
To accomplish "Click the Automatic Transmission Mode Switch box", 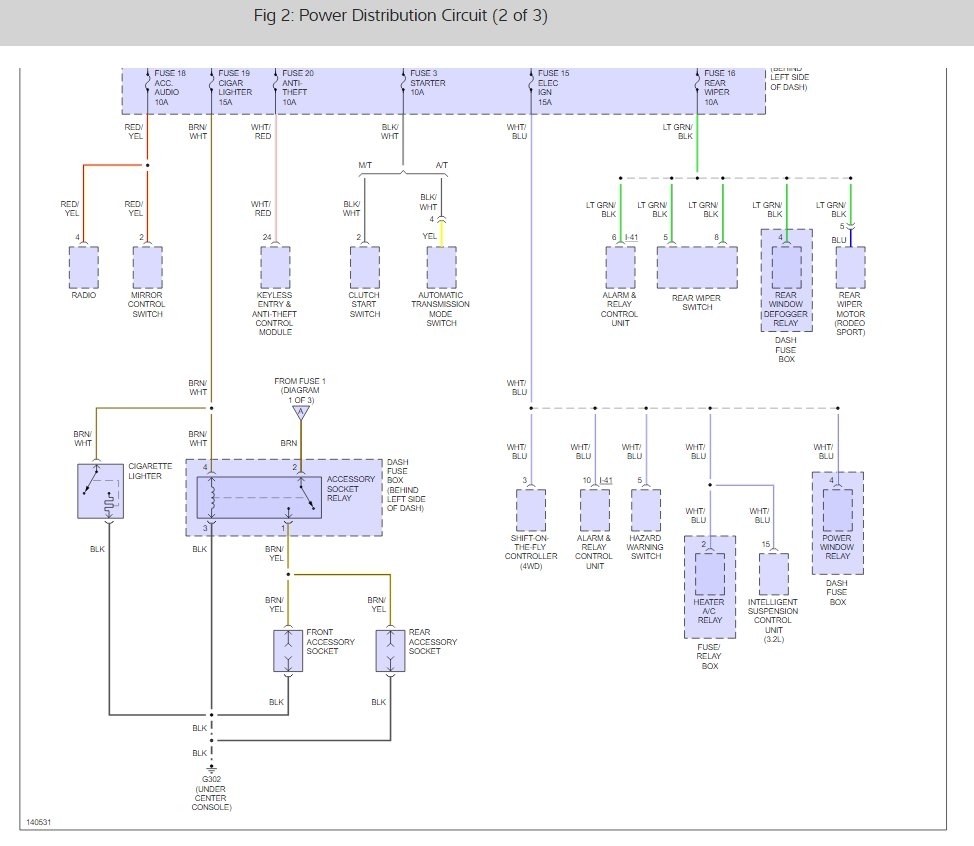I will 441,267.
